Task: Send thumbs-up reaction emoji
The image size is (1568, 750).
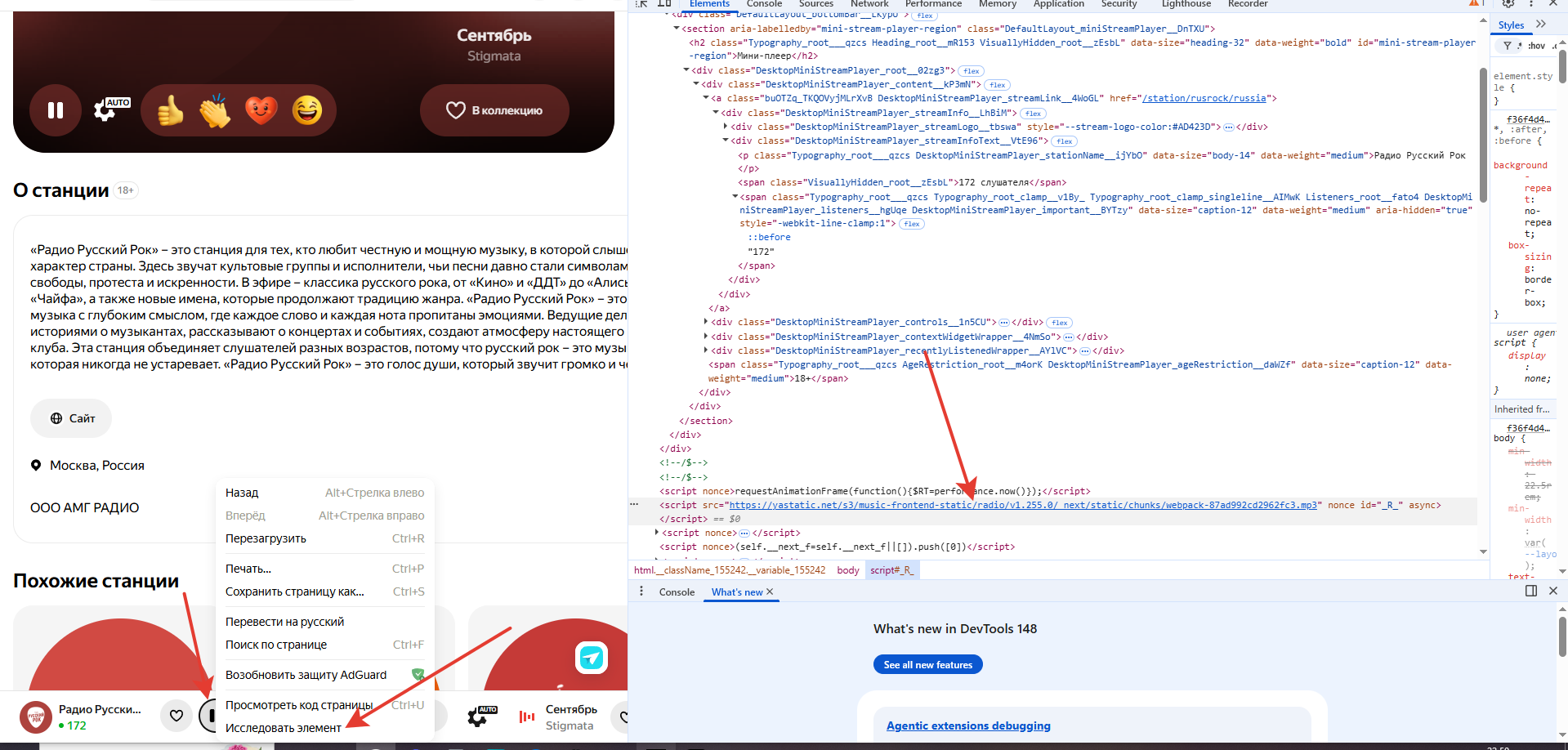Action: pyautogui.click(x=170, y=110)
